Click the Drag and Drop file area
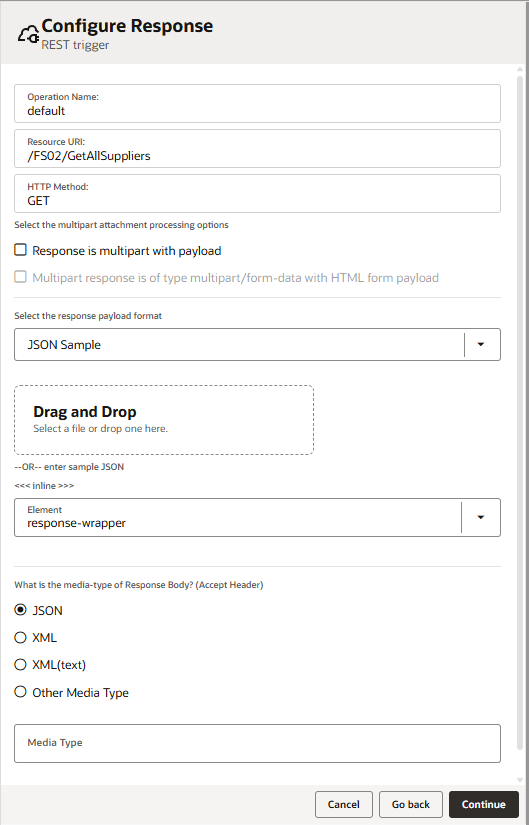 click(164, 420)
